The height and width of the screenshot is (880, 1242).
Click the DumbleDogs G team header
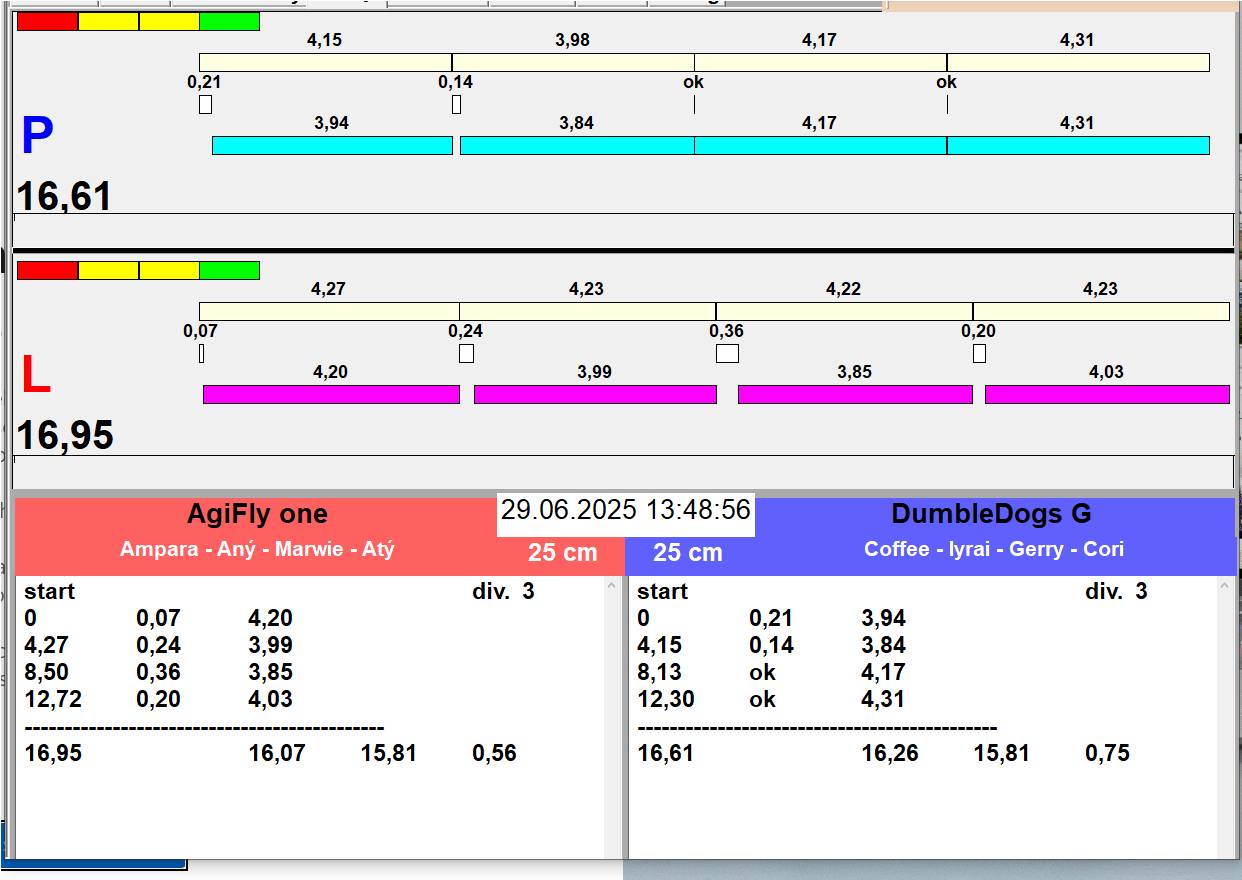[990, 515]
